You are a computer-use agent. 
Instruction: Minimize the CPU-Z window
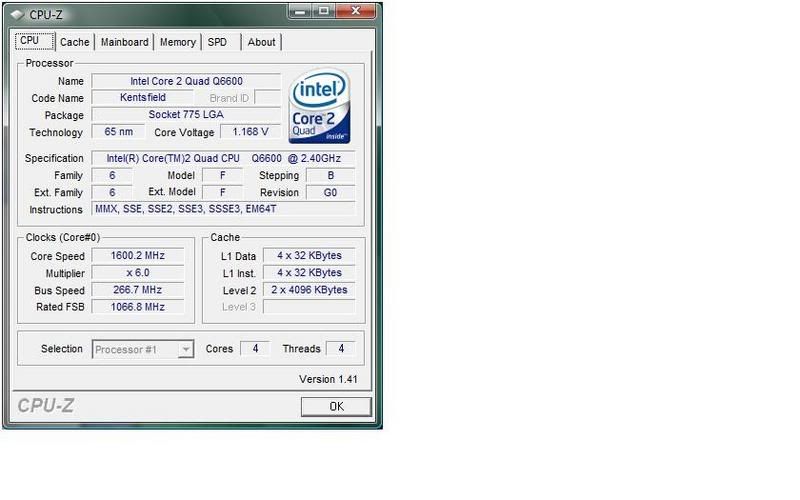tap(301, 11)
